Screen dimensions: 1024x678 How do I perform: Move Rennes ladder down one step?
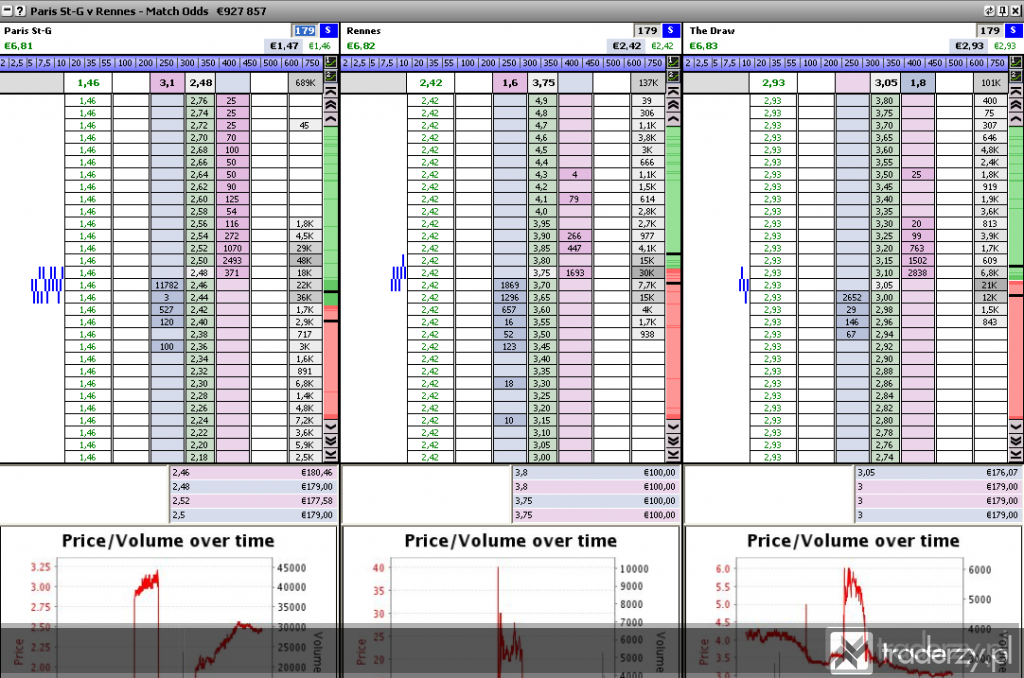coord(673,426)
